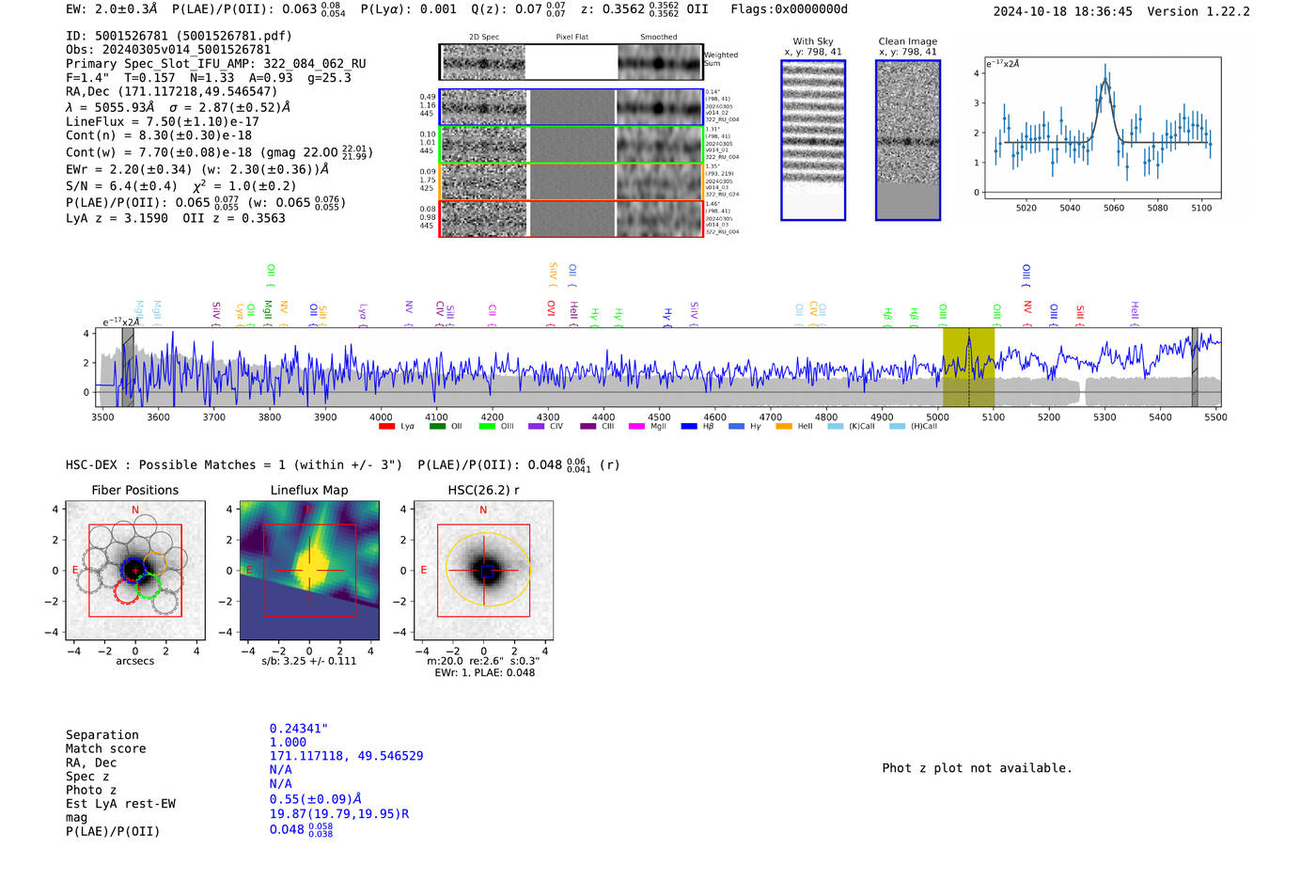Click the magenta MgII legend swatch

click(x=636, y=426)
